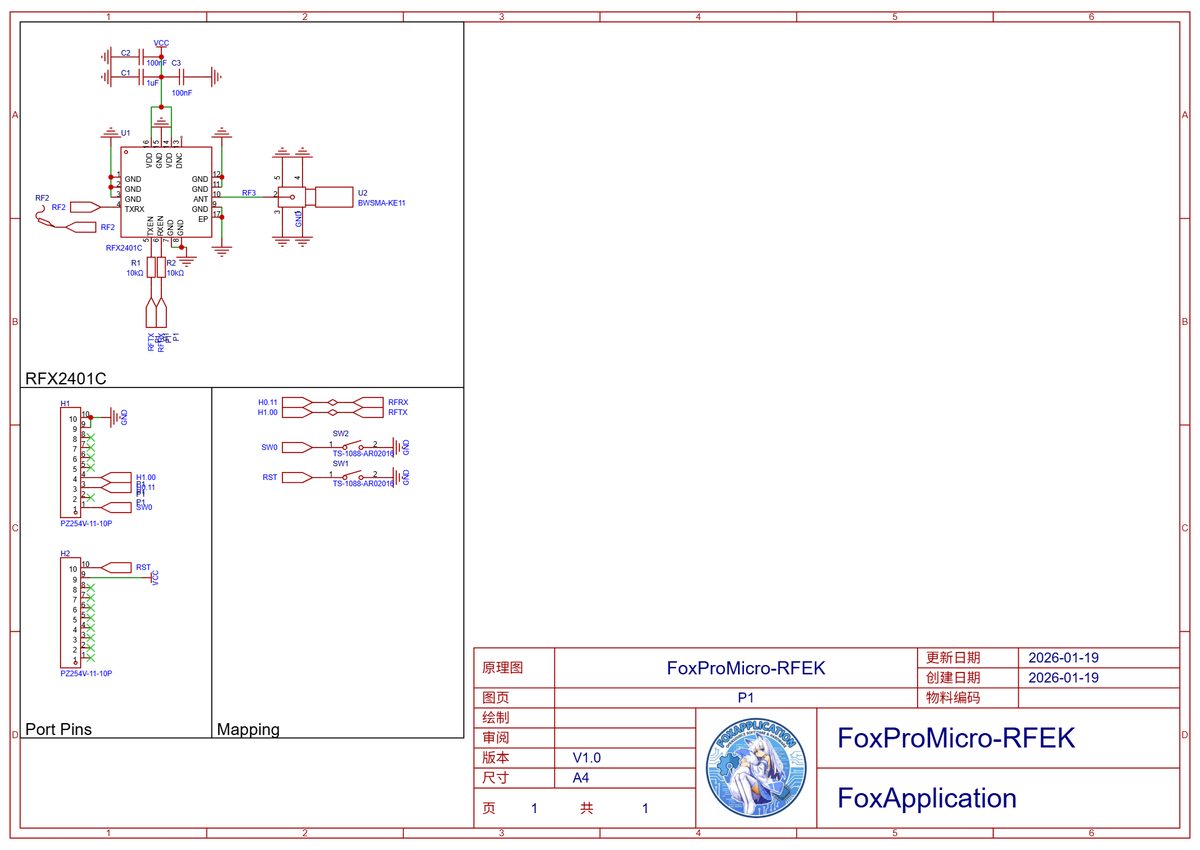Select the RFTX net port in Mapping
Viewport: 1200px width, 850px height.
368,412
